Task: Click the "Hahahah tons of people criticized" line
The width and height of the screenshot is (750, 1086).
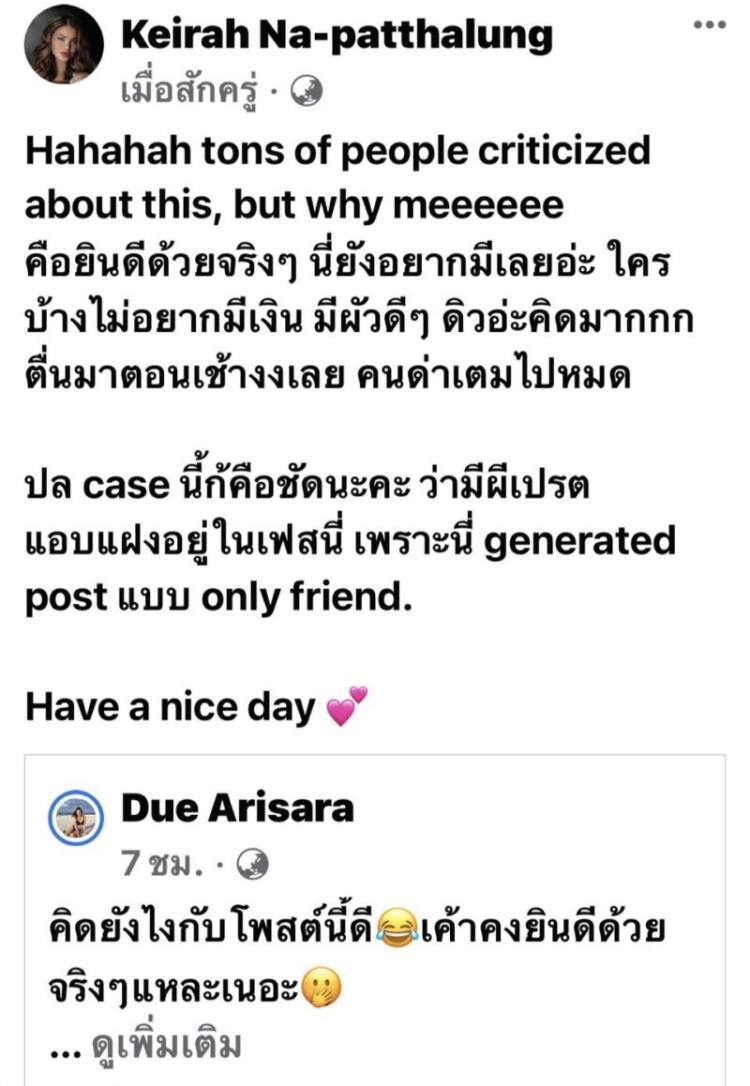Action: coord(337,150)
